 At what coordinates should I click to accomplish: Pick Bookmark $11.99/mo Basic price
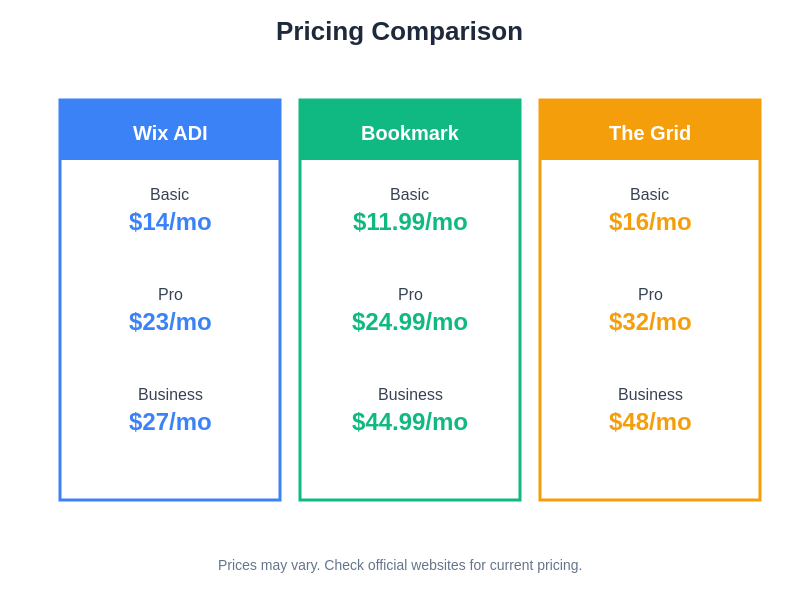[x=410, y=222]
